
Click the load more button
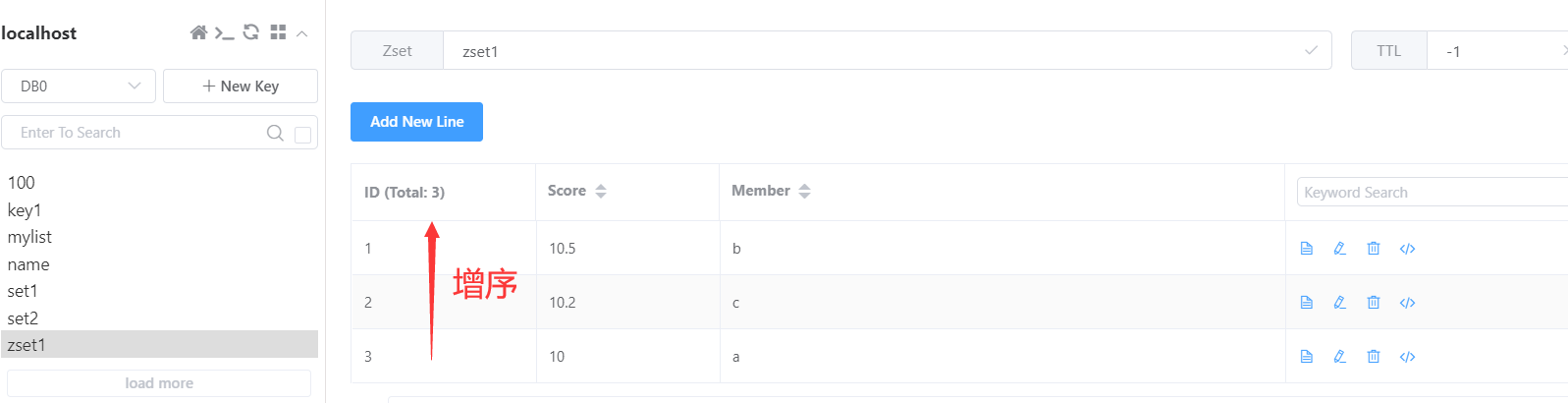pyautogui.click(x=159, y=383)
